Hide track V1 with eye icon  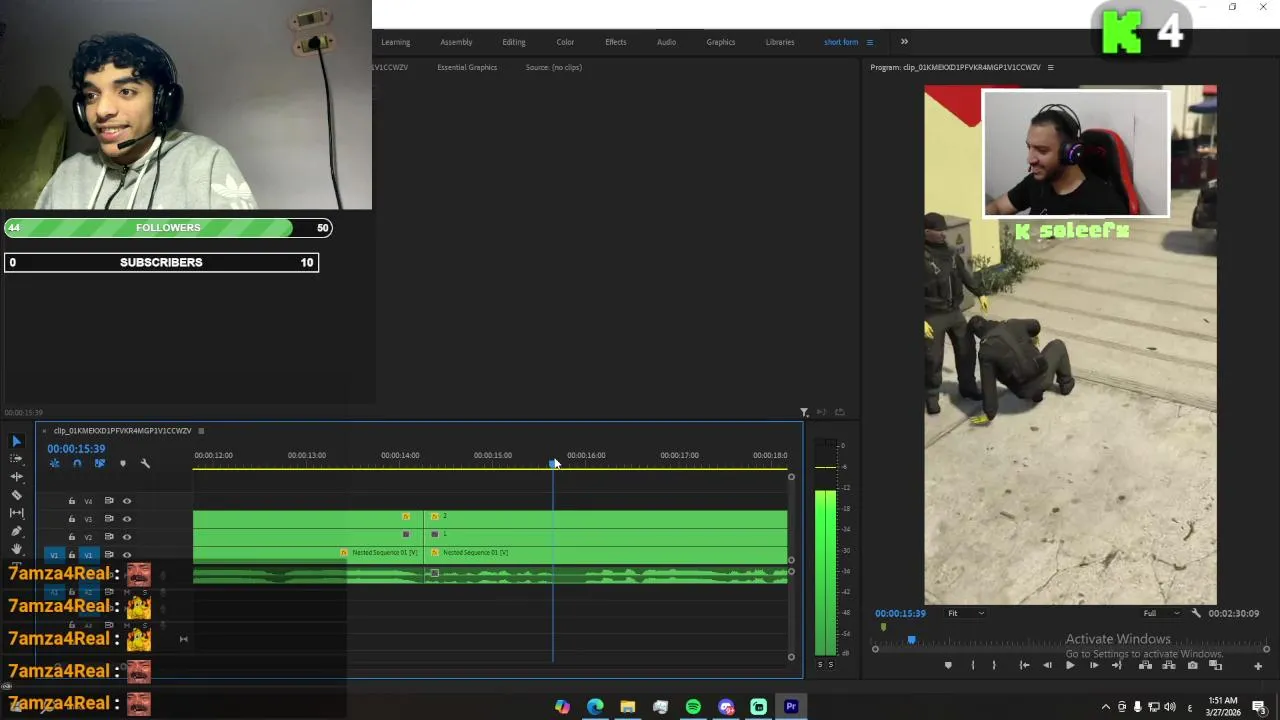[127, 555]
